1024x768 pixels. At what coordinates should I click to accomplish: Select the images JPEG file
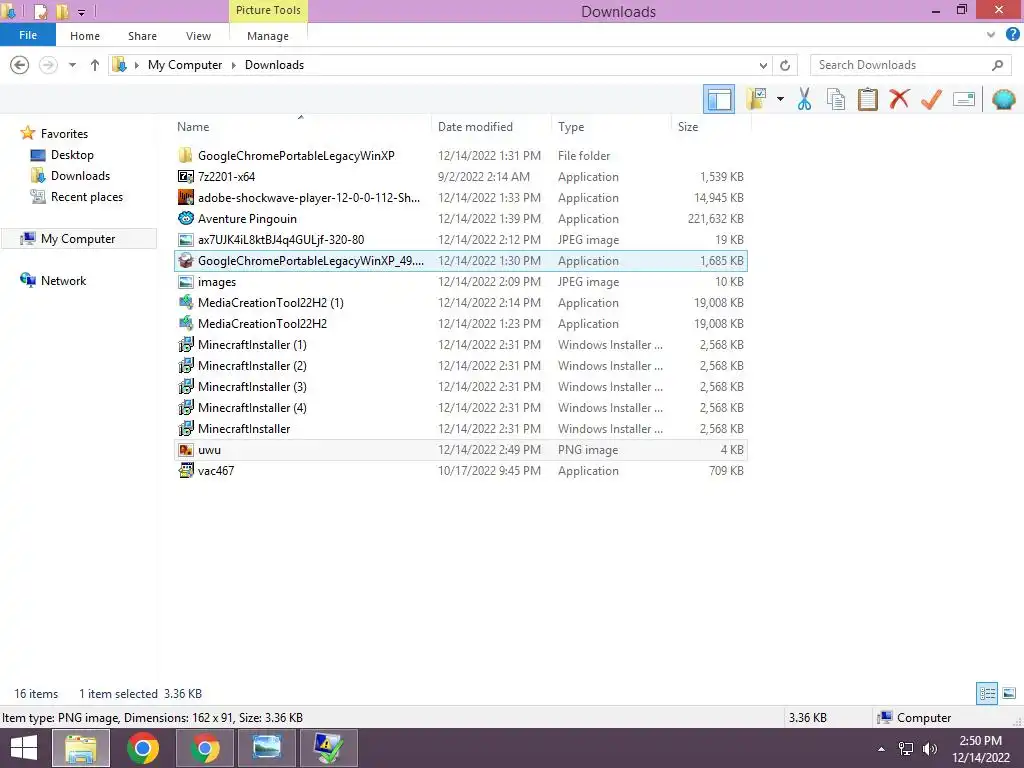coord(461,281)
